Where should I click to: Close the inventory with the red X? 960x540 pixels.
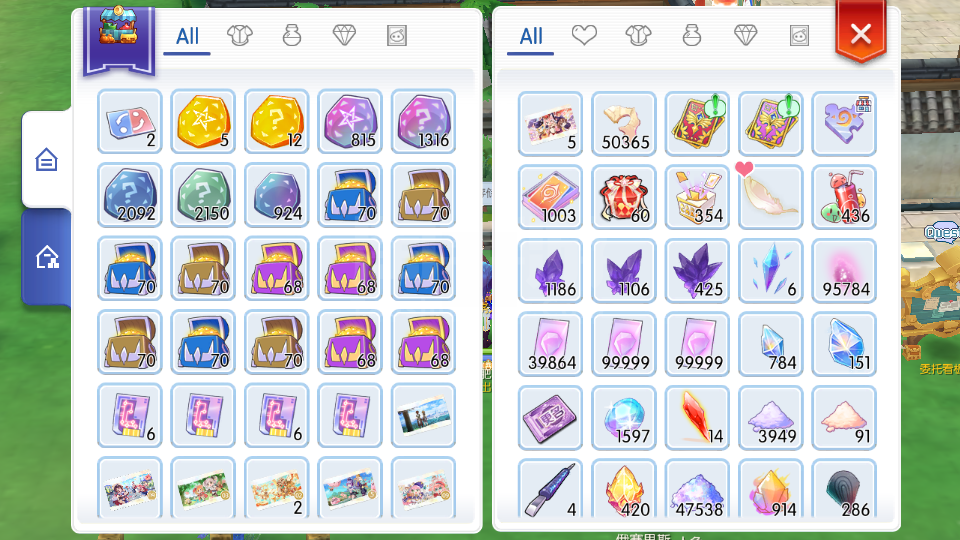click(861, 33)
